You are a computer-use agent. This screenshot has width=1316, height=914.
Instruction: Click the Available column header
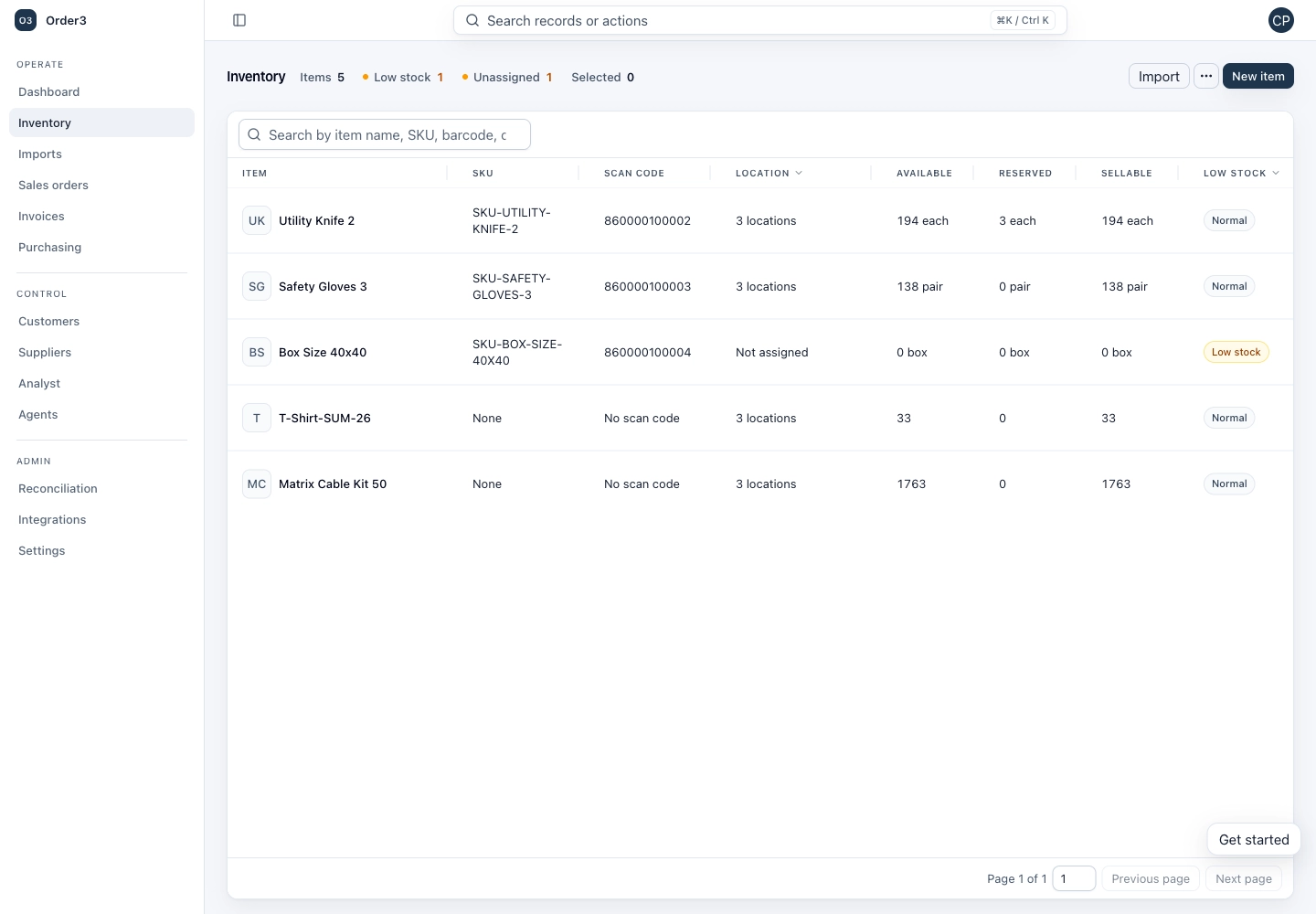924,173
